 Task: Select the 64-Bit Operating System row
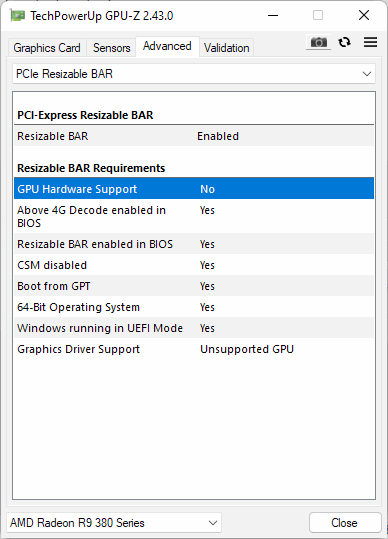pos(194,307)
